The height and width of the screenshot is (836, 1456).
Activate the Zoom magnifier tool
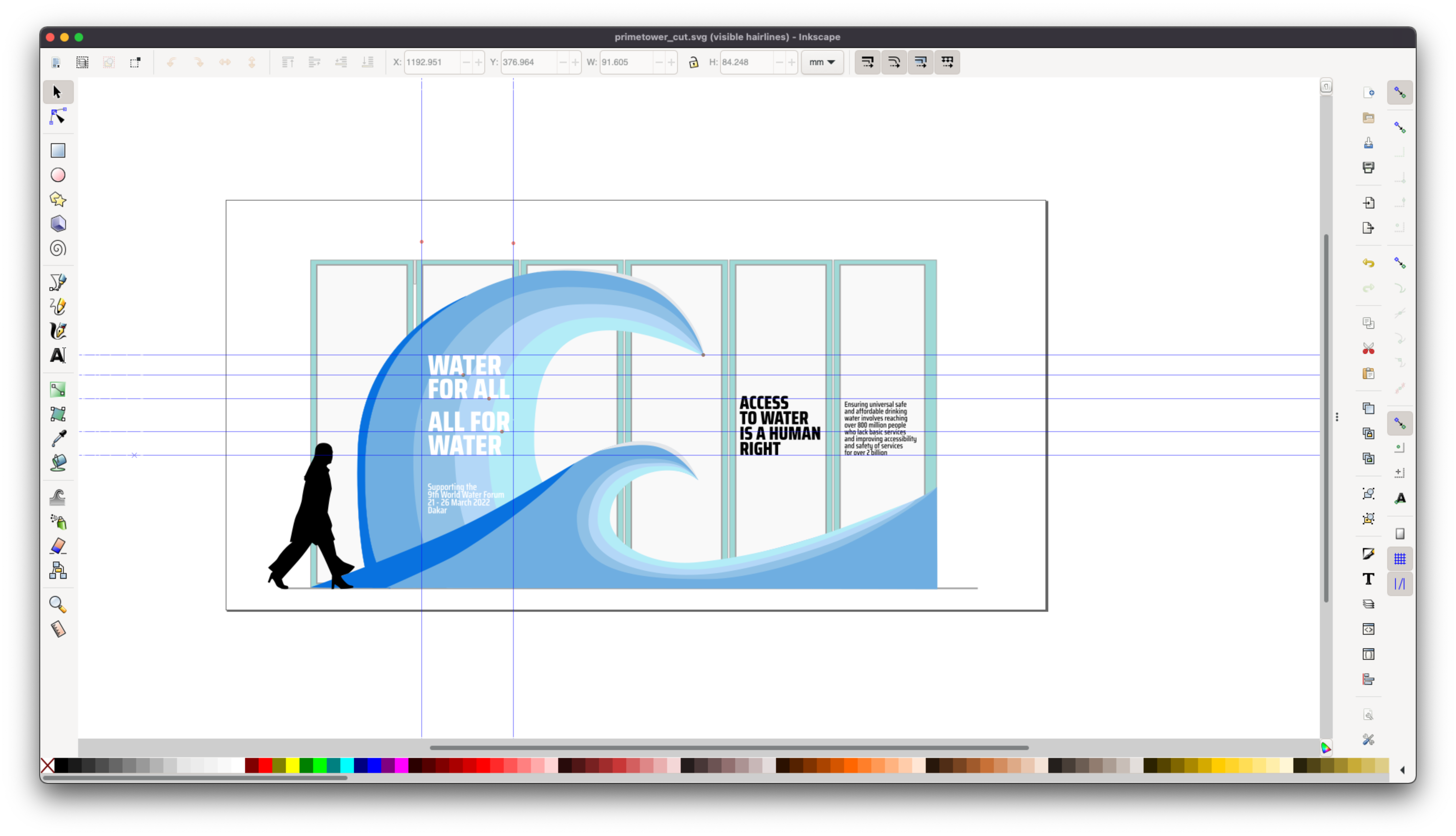(x=58, y=605)
